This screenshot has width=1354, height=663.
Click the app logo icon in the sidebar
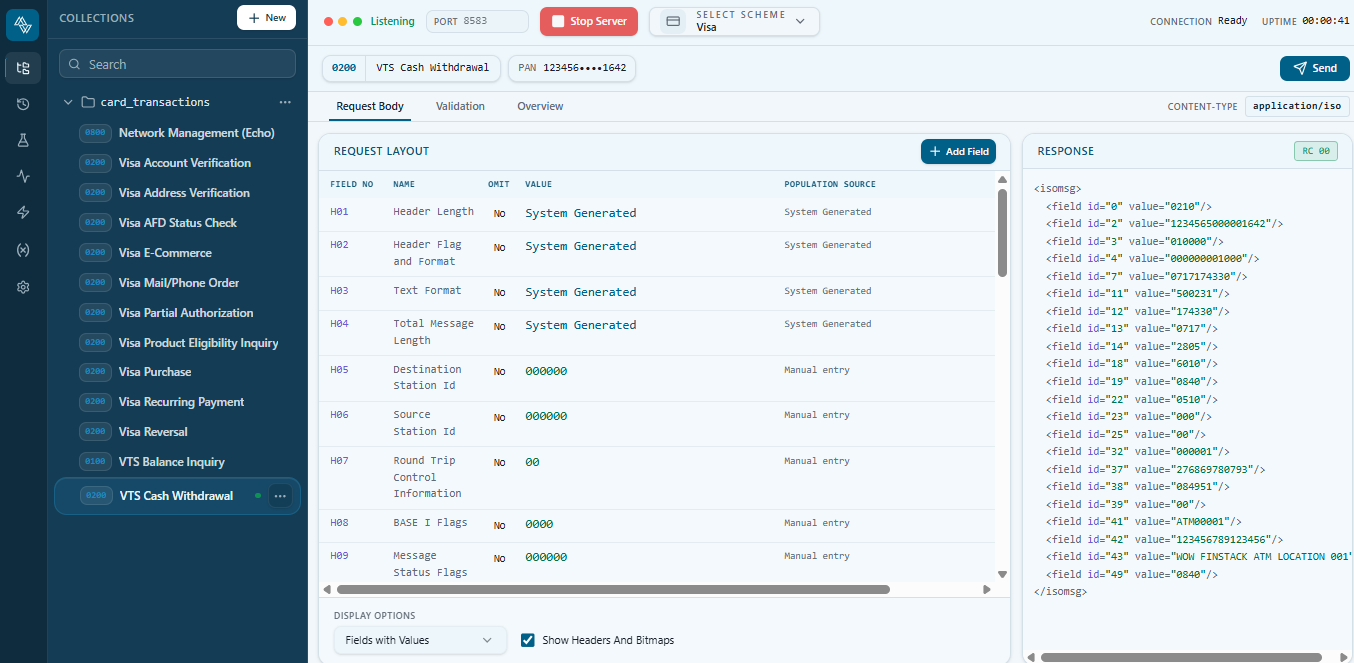pyautogui.click(x=22, y=24)
